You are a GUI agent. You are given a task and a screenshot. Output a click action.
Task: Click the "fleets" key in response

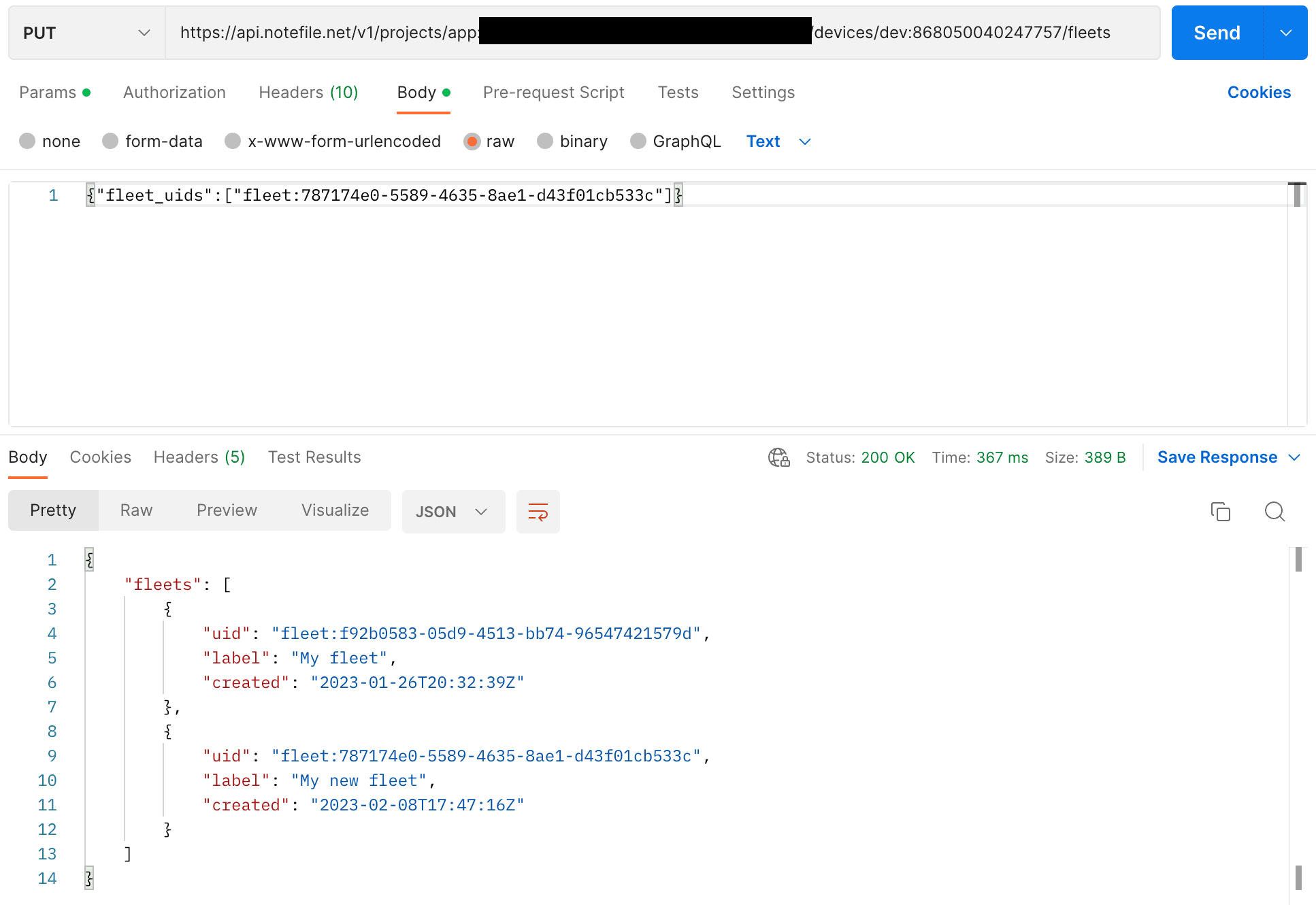(x=163, y=585)
